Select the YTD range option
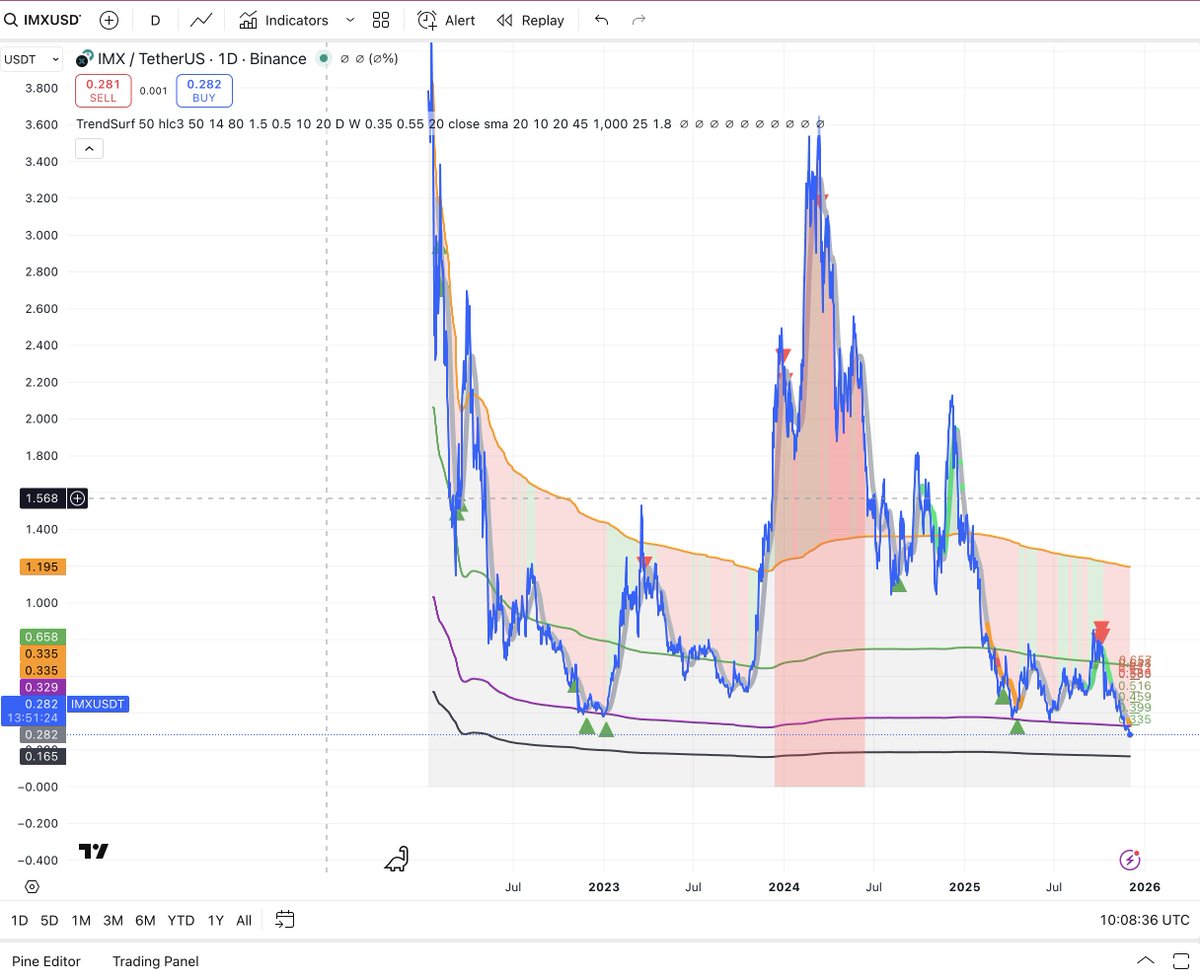Screen dimensions: 1200x980 181,920
